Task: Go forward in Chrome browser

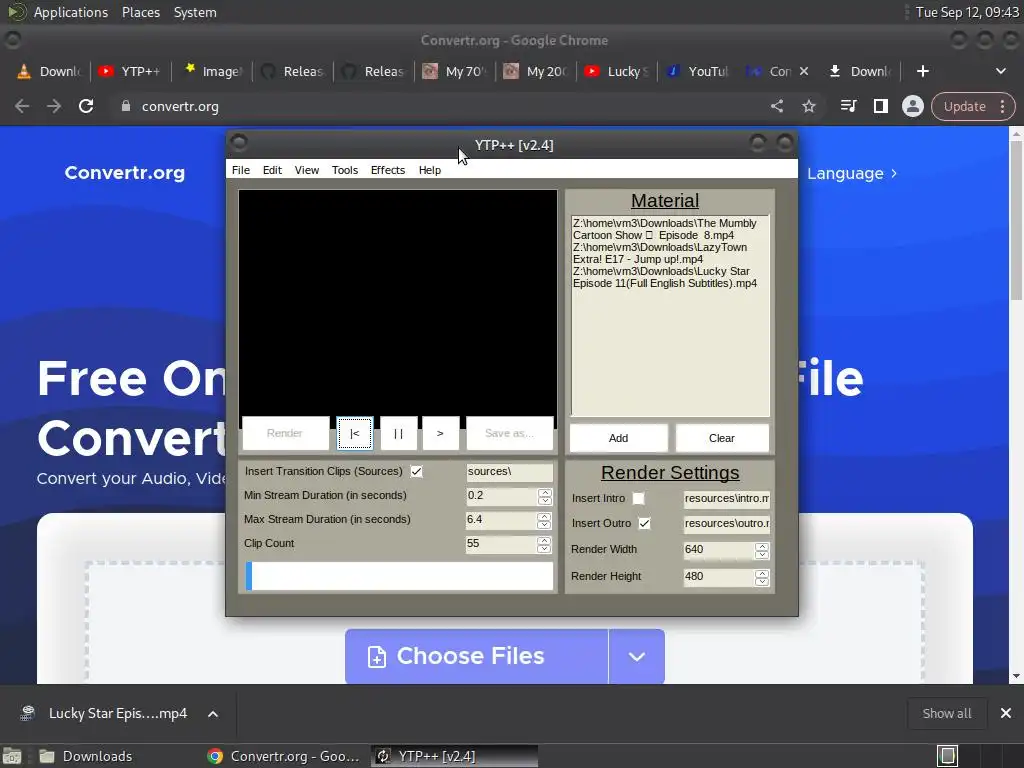Action: coord(54,106)
